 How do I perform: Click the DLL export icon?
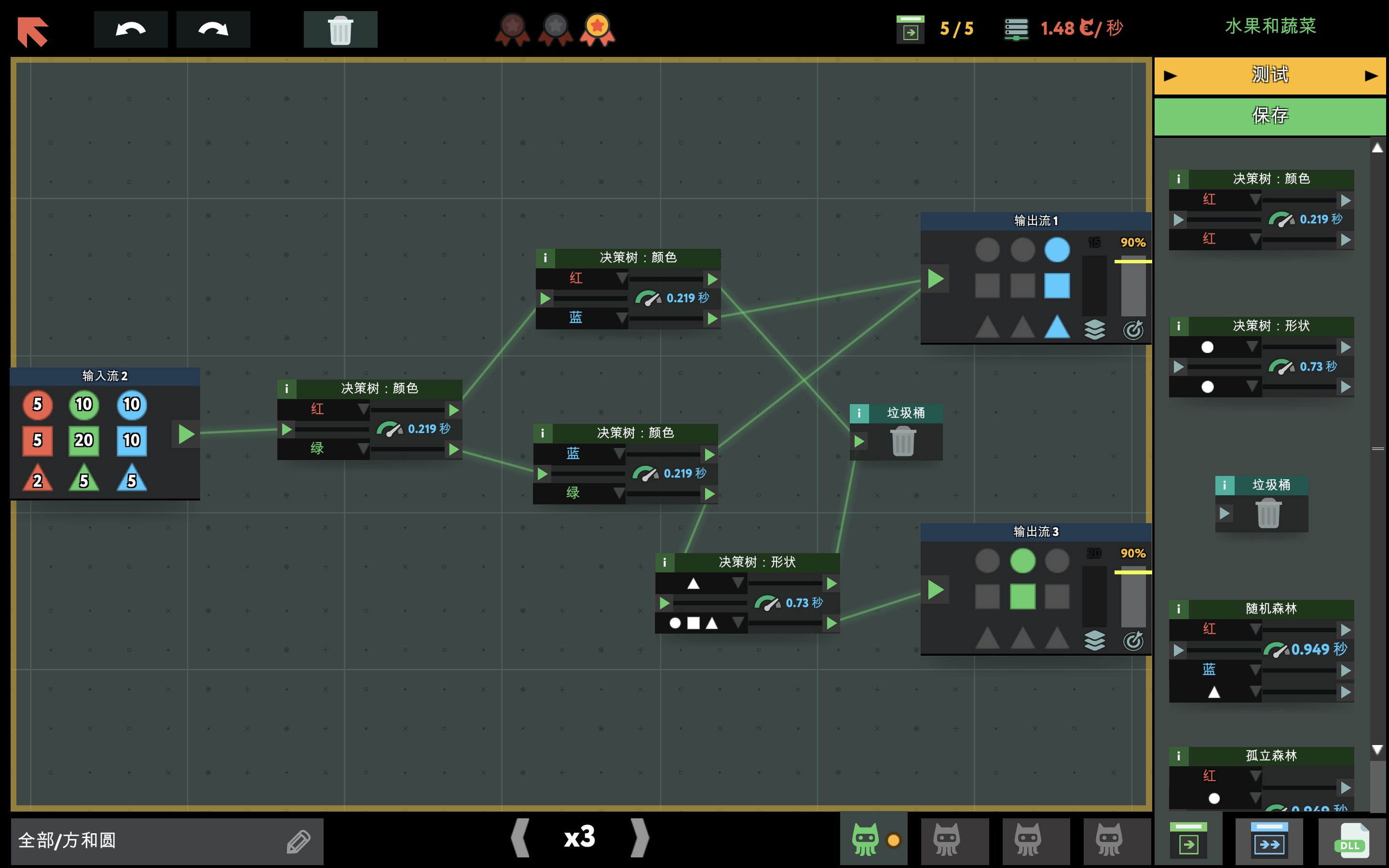coord(1351,842)
